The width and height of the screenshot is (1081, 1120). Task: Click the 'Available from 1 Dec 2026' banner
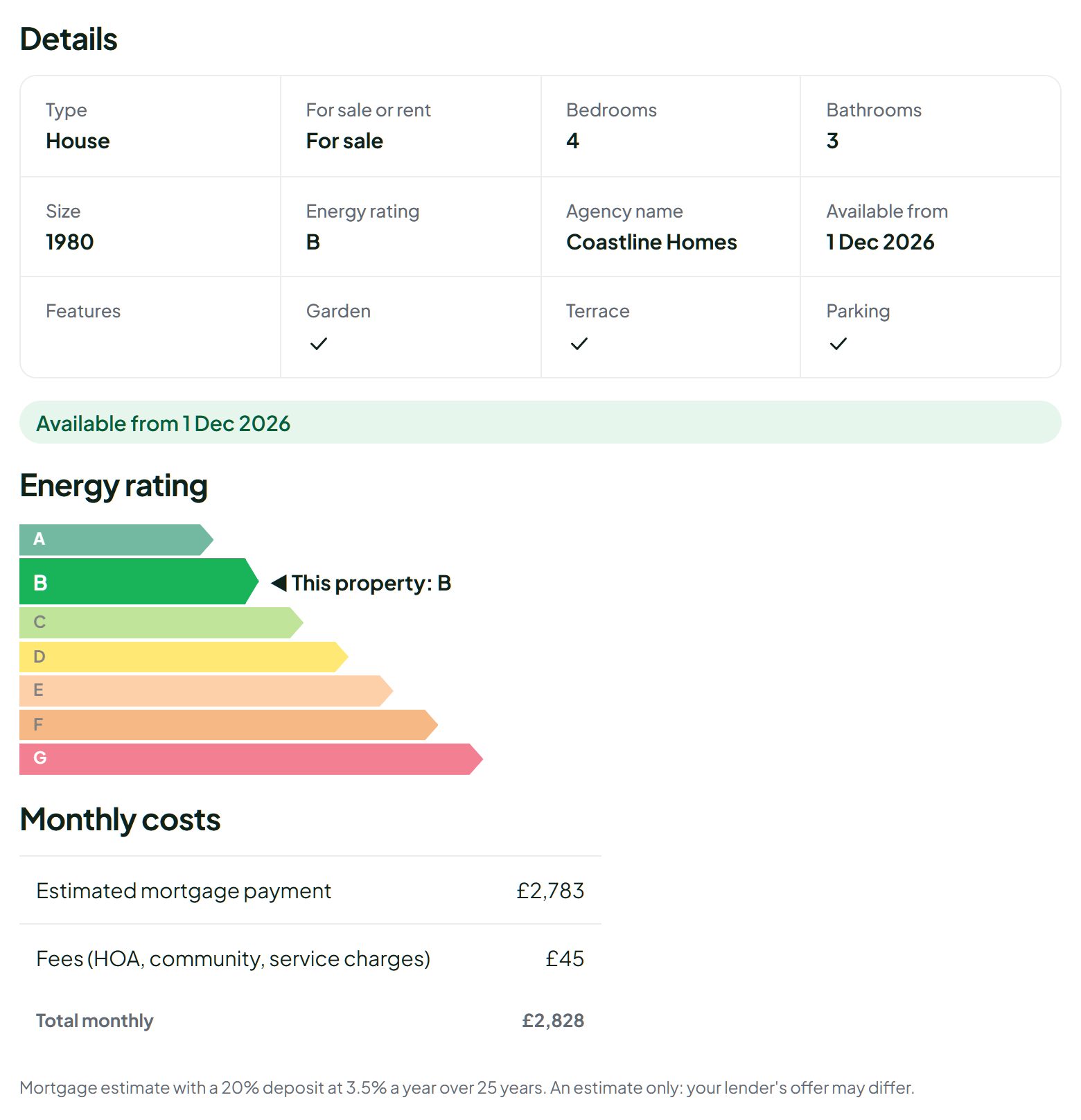click(x=540, y=422)
